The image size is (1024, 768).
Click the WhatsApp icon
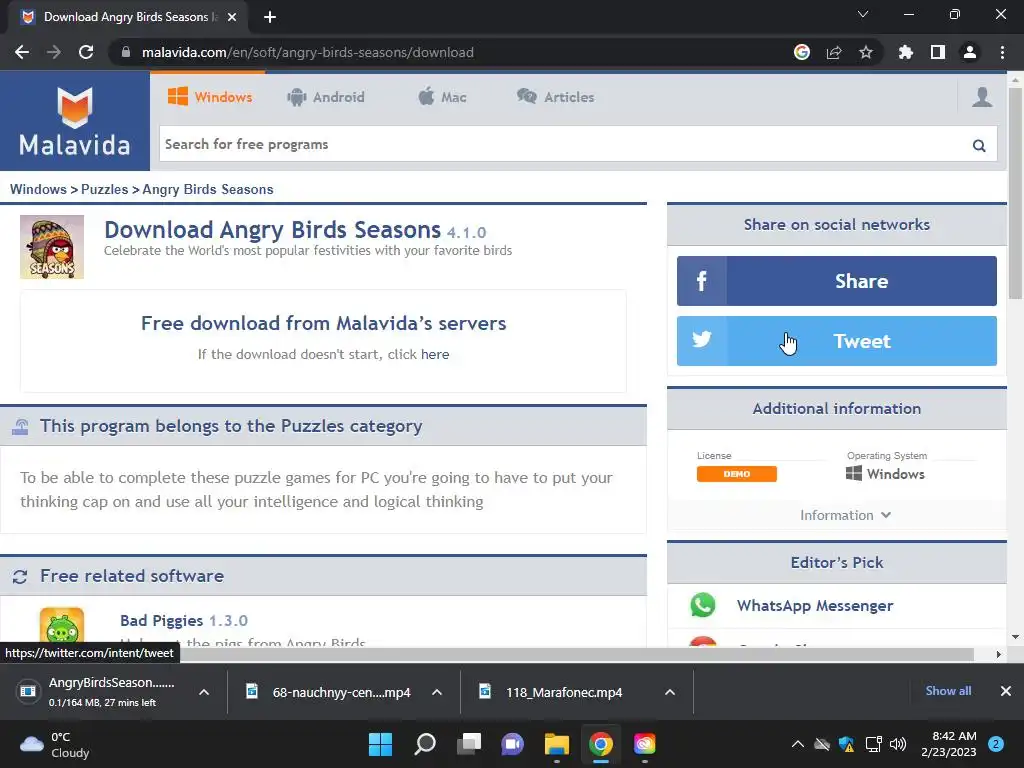coord(703,605)
